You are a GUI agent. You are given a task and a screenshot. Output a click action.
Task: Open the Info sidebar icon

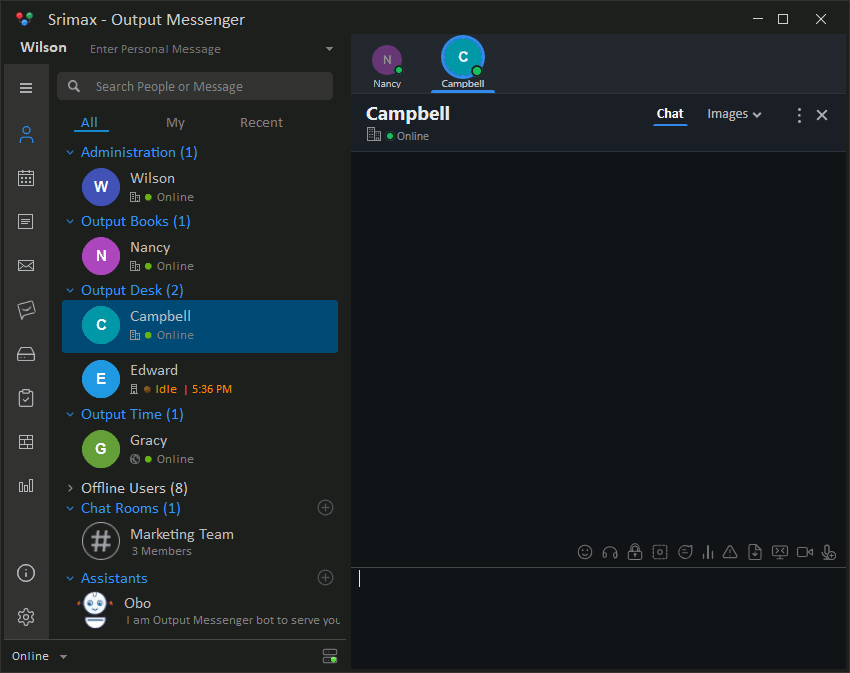point(25,573)
